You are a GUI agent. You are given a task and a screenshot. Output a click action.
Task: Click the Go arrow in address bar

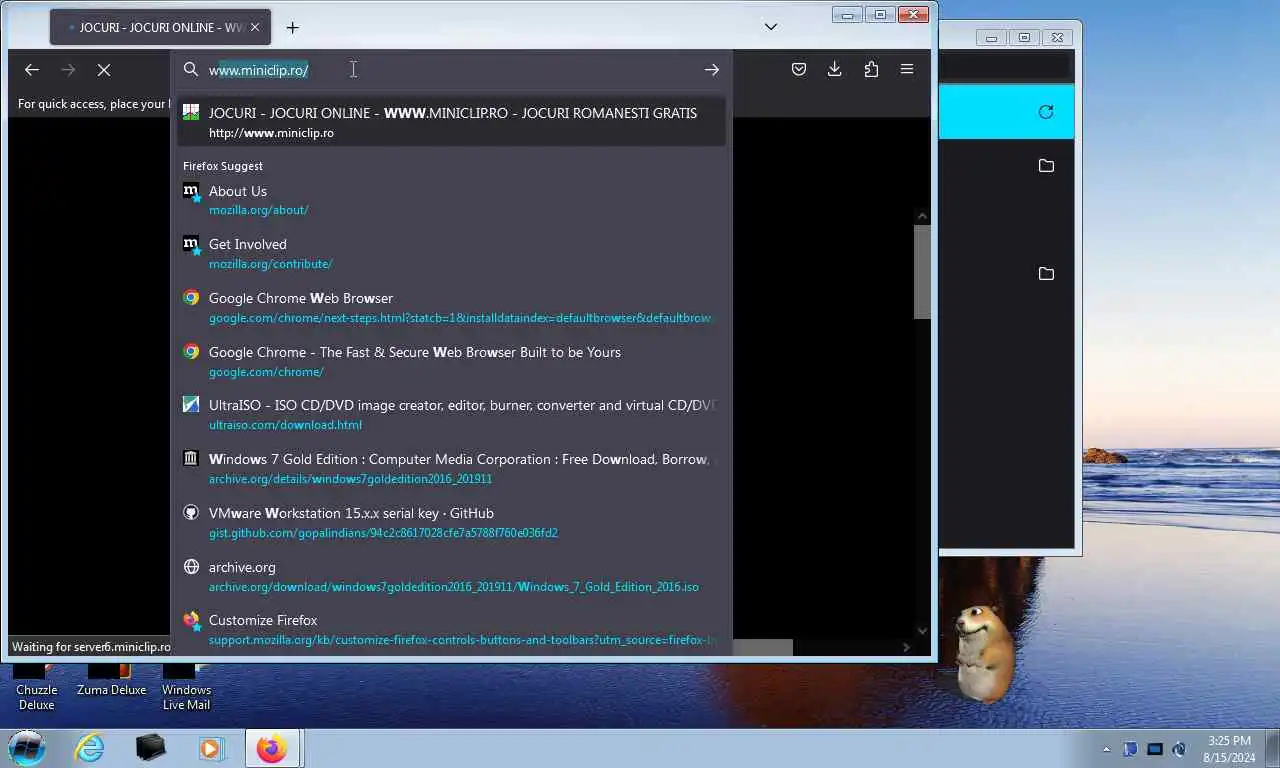tap(712, 70)
